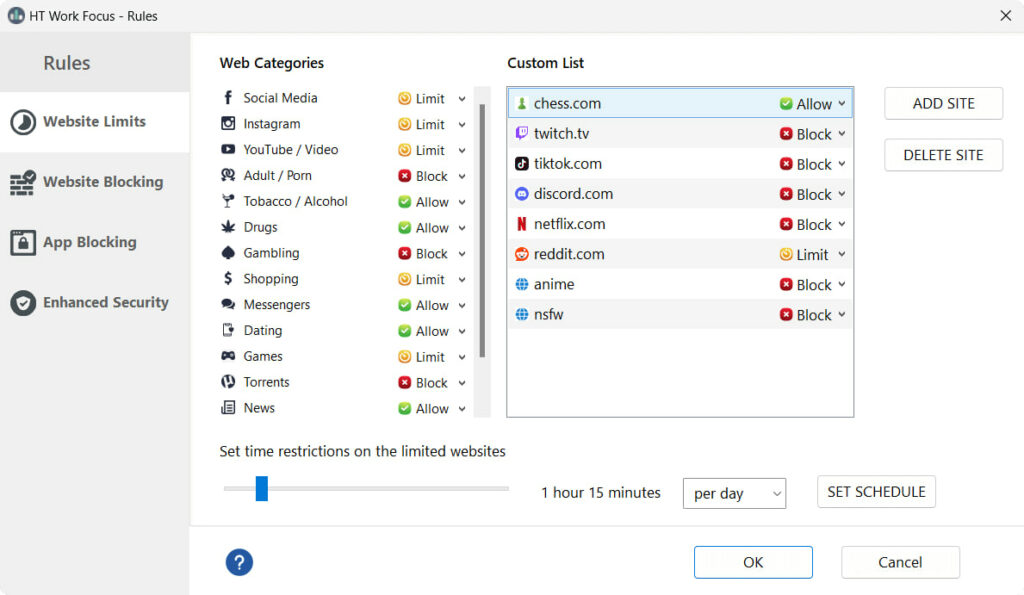This screenshot has height=595, width=1024.
Task: Open the chess.com Allow dropdown
Action: pyautogui.click(x=812, y=104)
